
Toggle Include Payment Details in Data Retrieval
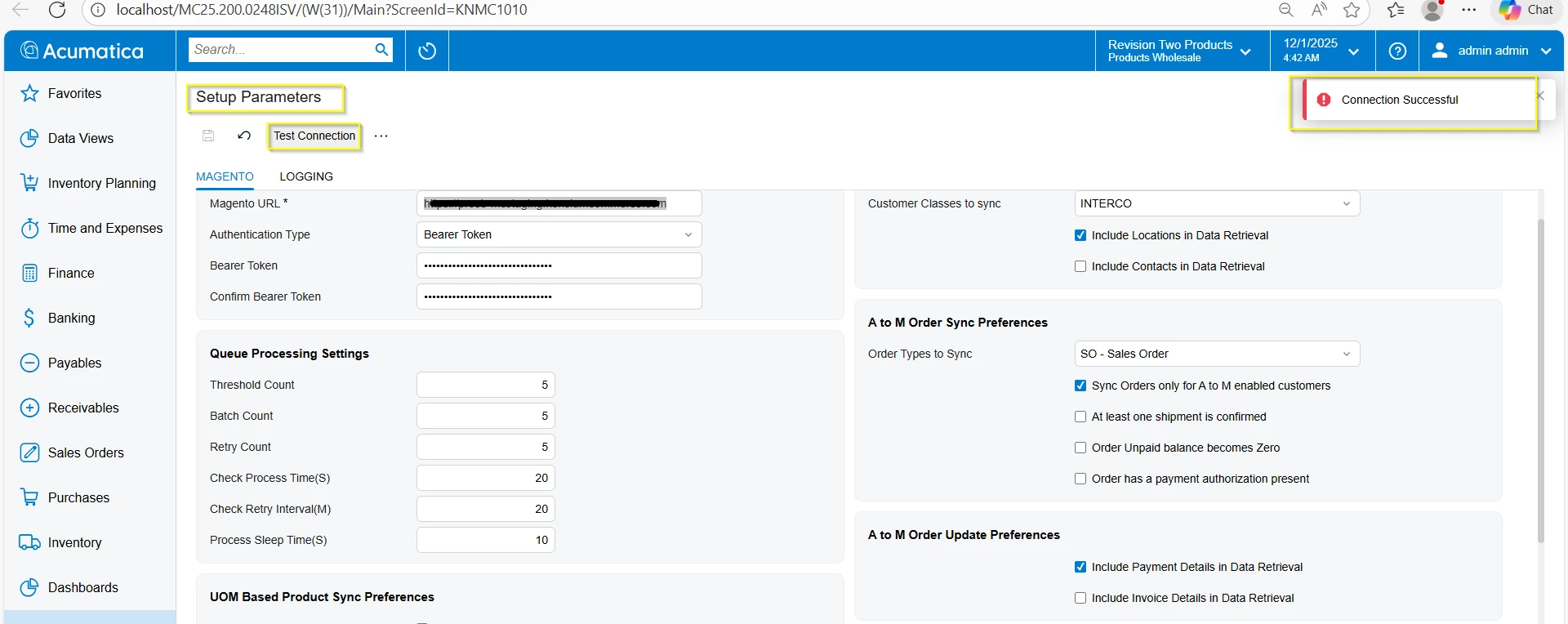pyautogui.click(x=1080, y=567)
